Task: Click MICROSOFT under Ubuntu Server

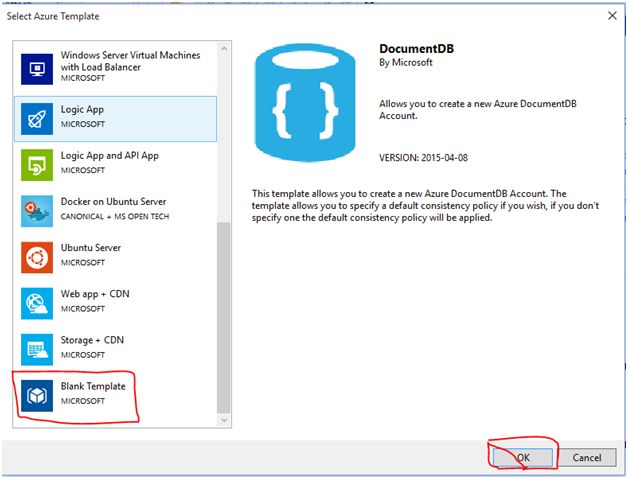Action: [83, 263]
